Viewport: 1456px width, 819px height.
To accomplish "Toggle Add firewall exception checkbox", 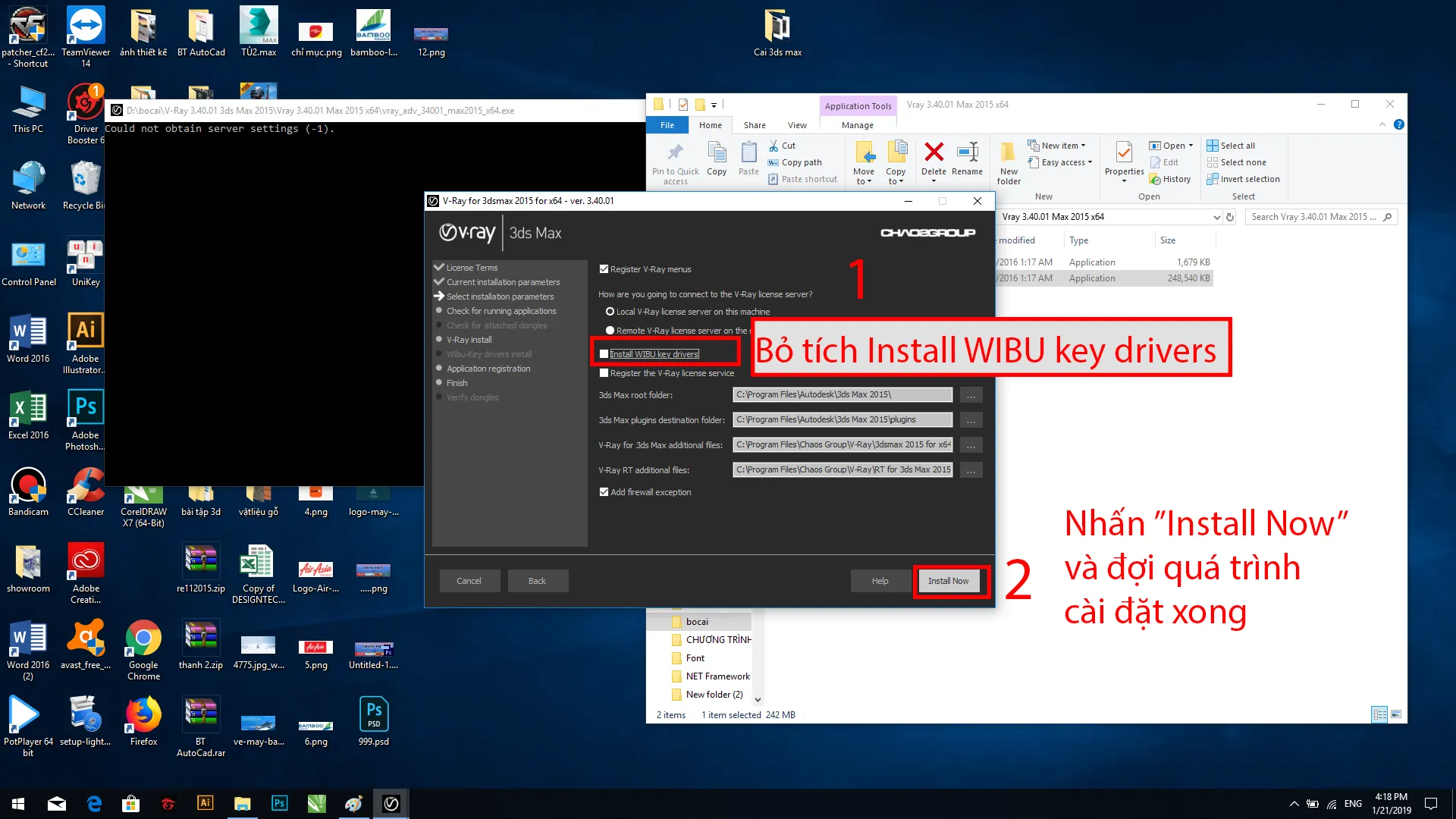I will pyautogui.click(x=604, y=492).
